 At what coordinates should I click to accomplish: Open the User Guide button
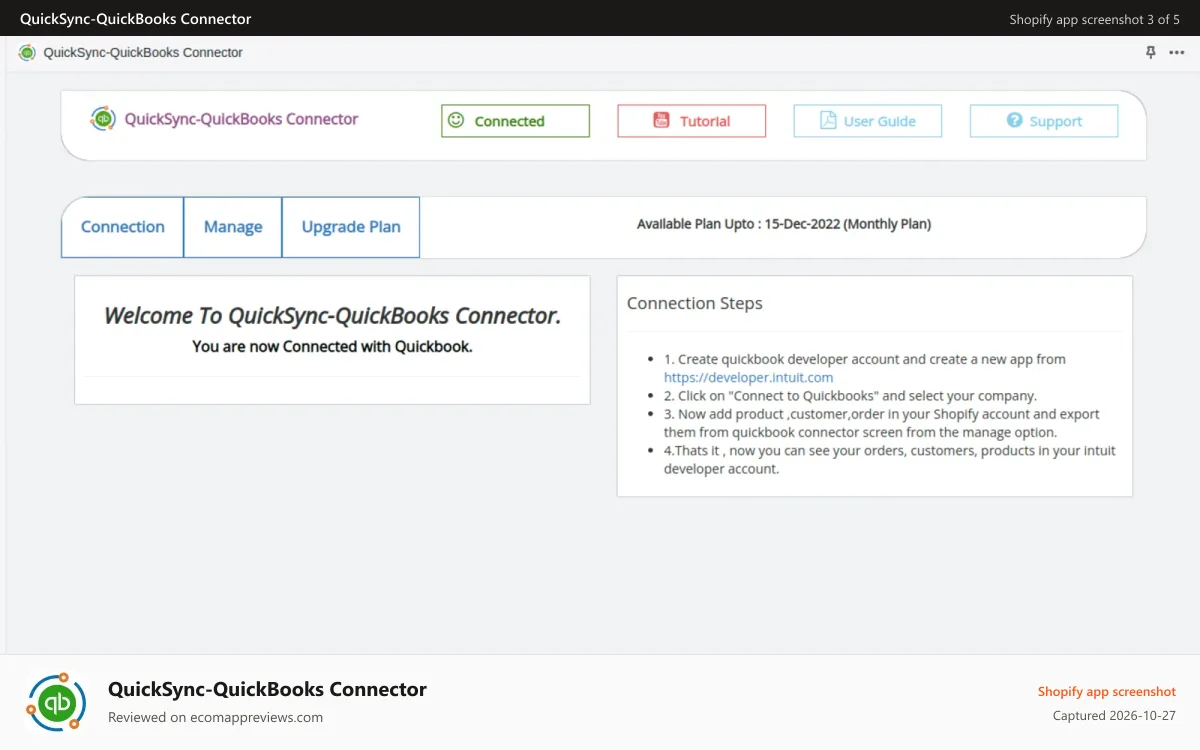click(867, 121)
